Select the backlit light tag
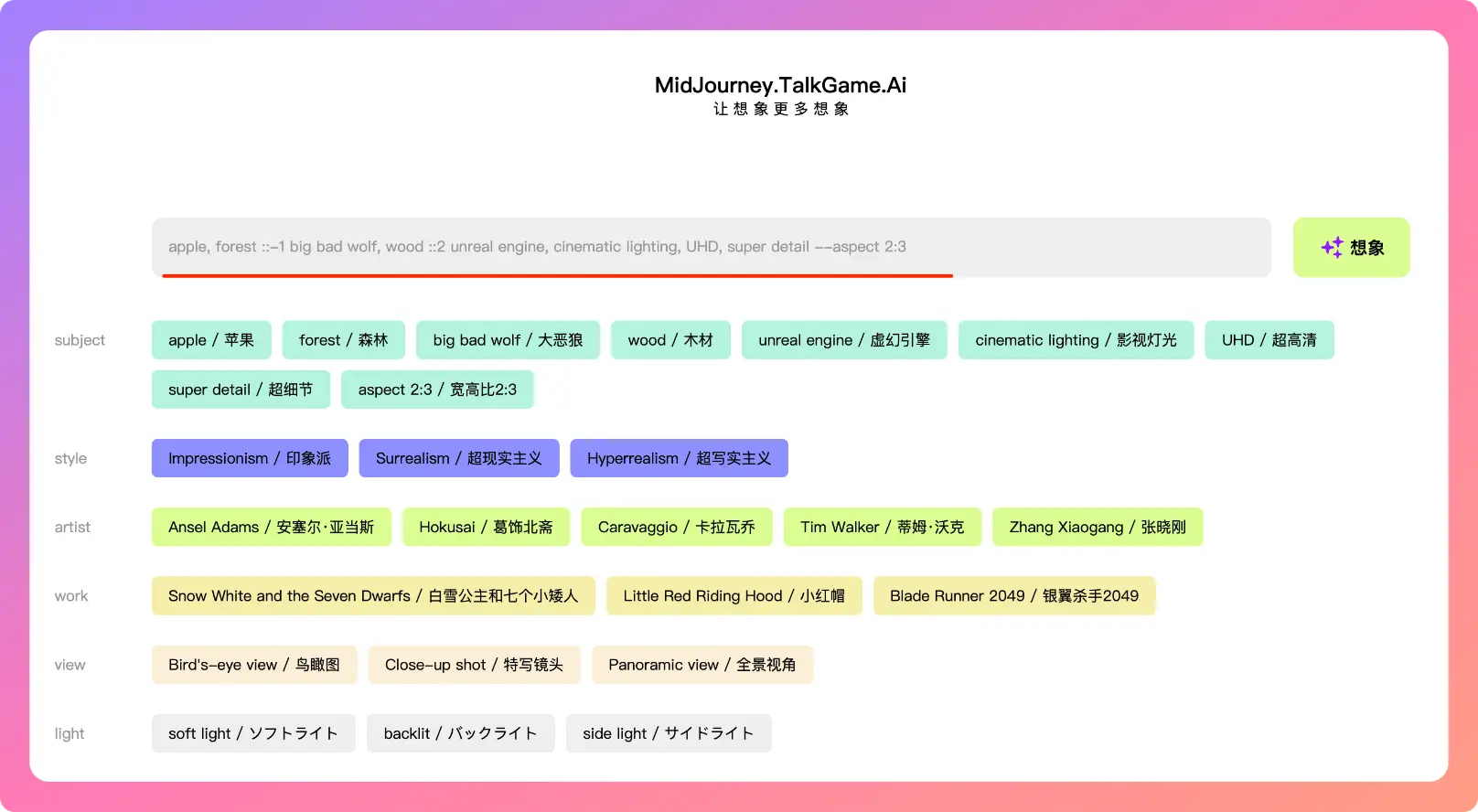1478x812 pixels. click(x=460, y=733)
